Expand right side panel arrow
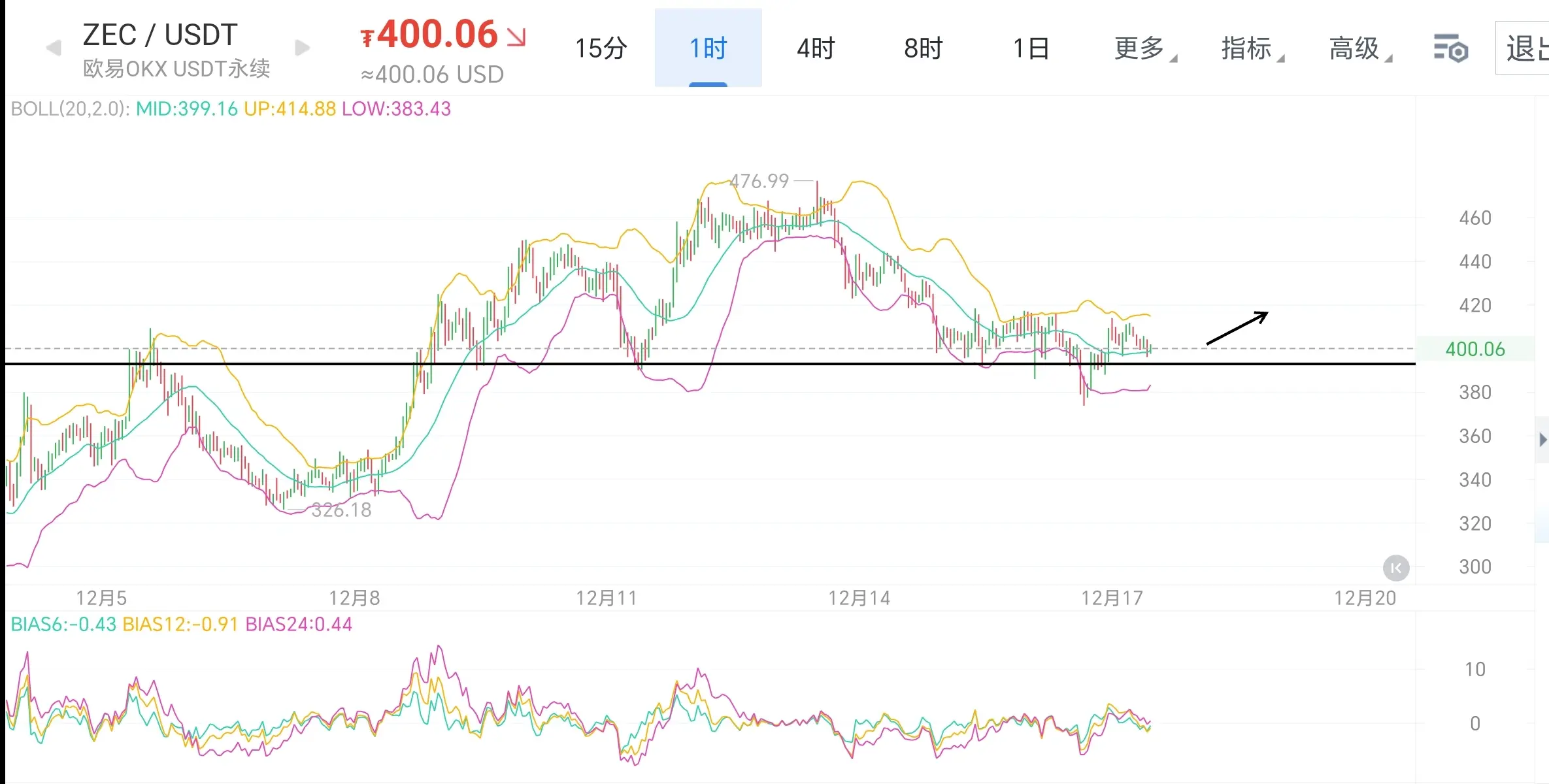Image resolution: width=1549 pixels, height=784 pixels. (1542, 440)
